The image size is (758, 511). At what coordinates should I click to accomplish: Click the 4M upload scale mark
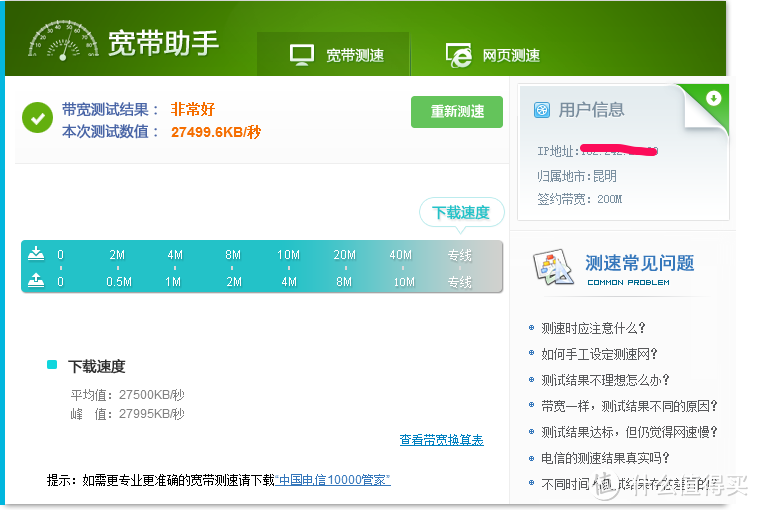point(289,282)
